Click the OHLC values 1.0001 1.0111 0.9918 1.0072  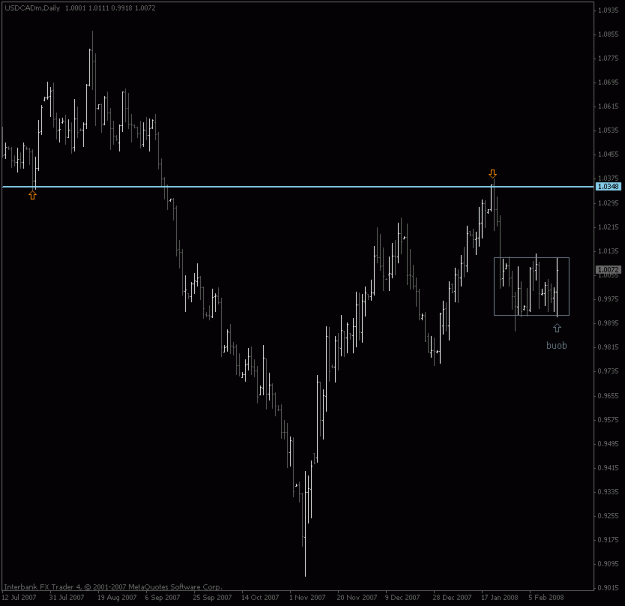coord(110,8)
